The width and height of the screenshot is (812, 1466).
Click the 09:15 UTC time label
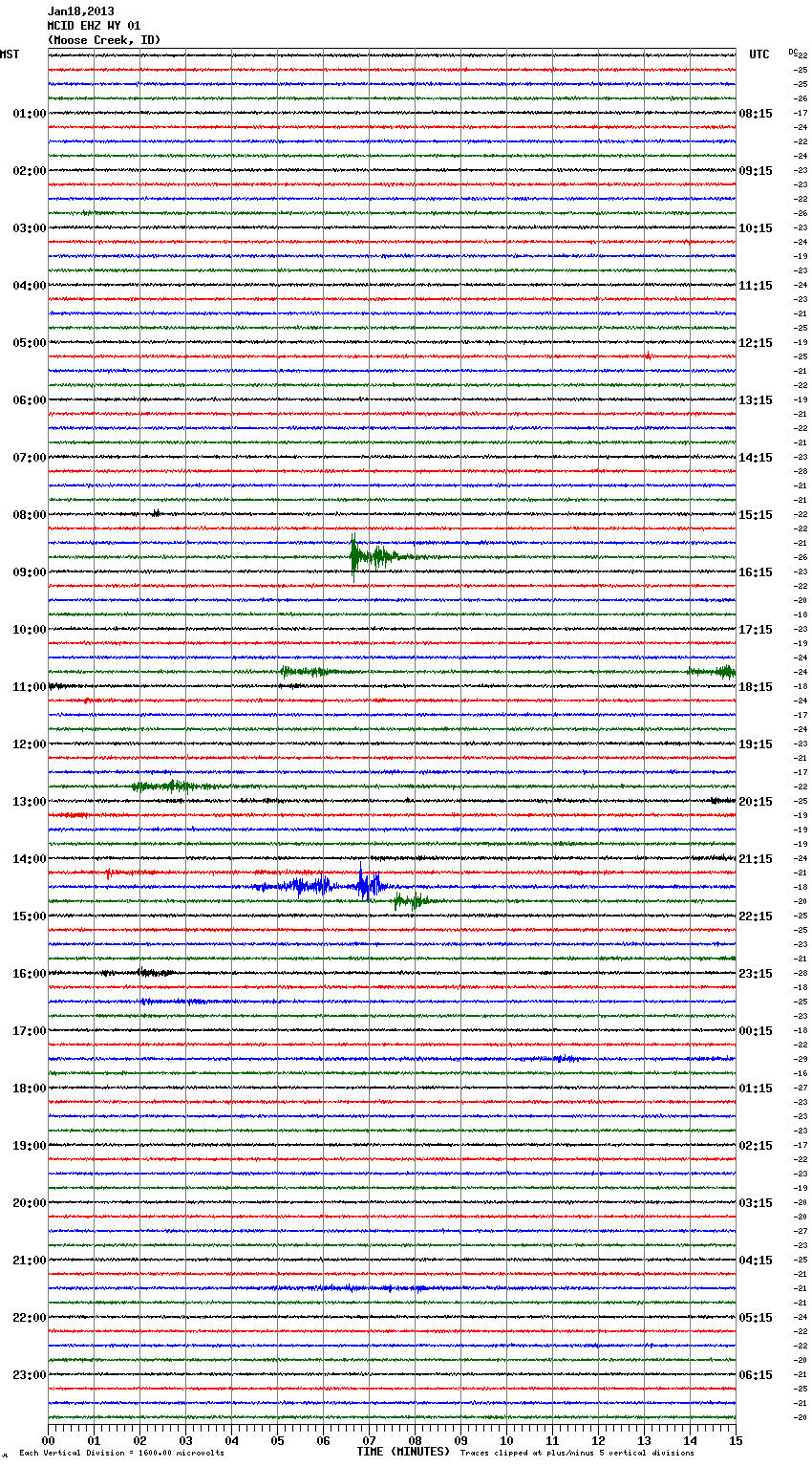756,171
